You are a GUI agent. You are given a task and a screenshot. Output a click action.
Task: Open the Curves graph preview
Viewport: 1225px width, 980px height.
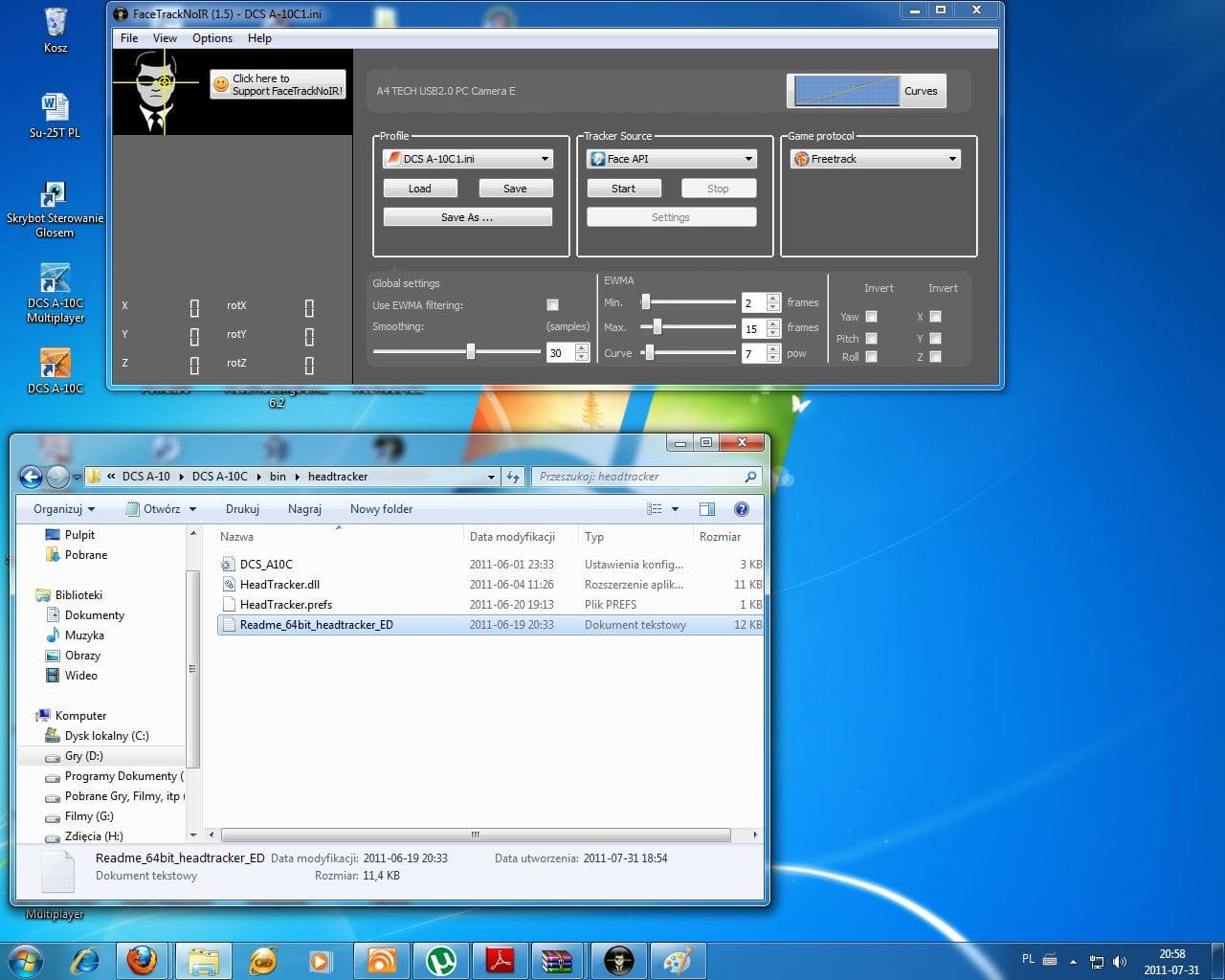846,91
